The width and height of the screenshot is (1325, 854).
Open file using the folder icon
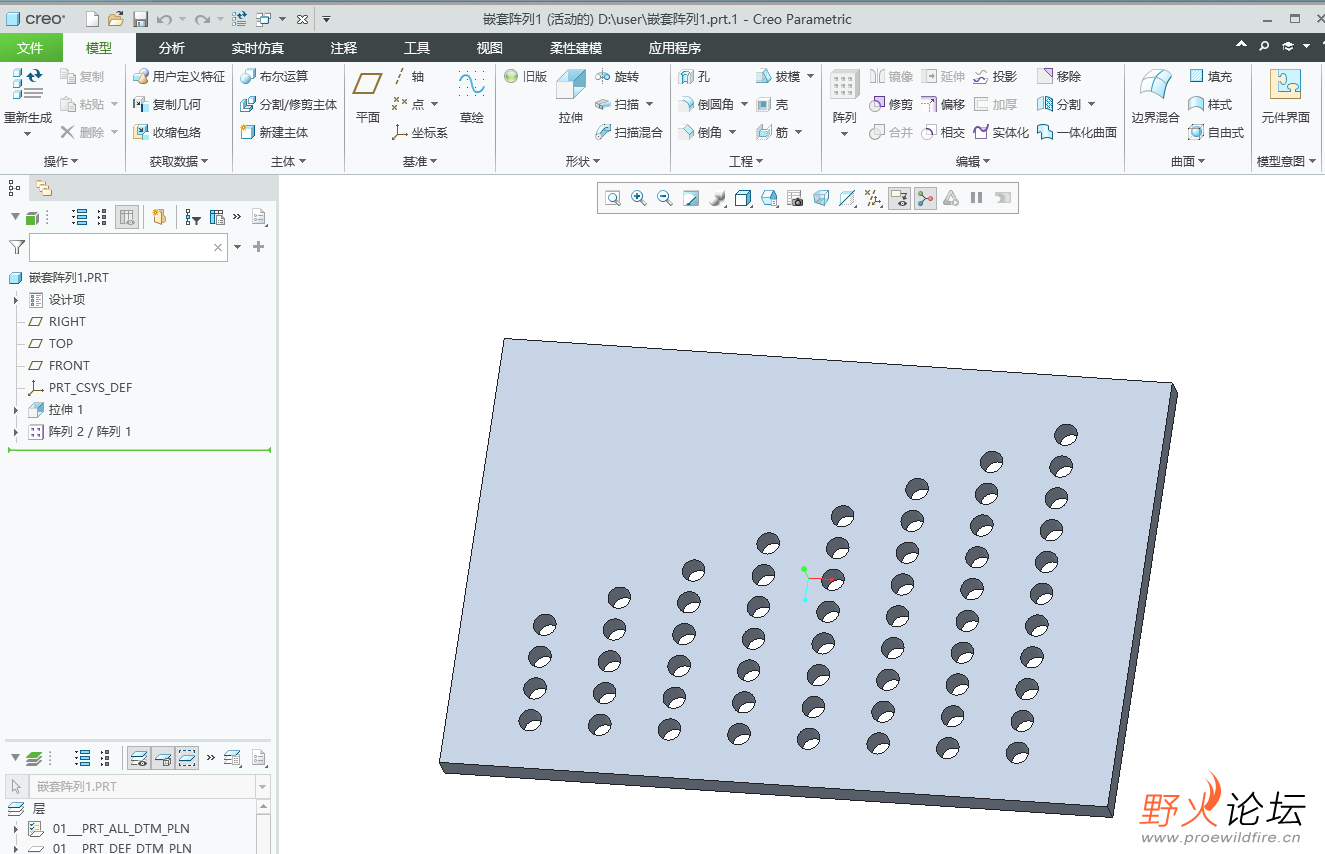click(116, 19)
